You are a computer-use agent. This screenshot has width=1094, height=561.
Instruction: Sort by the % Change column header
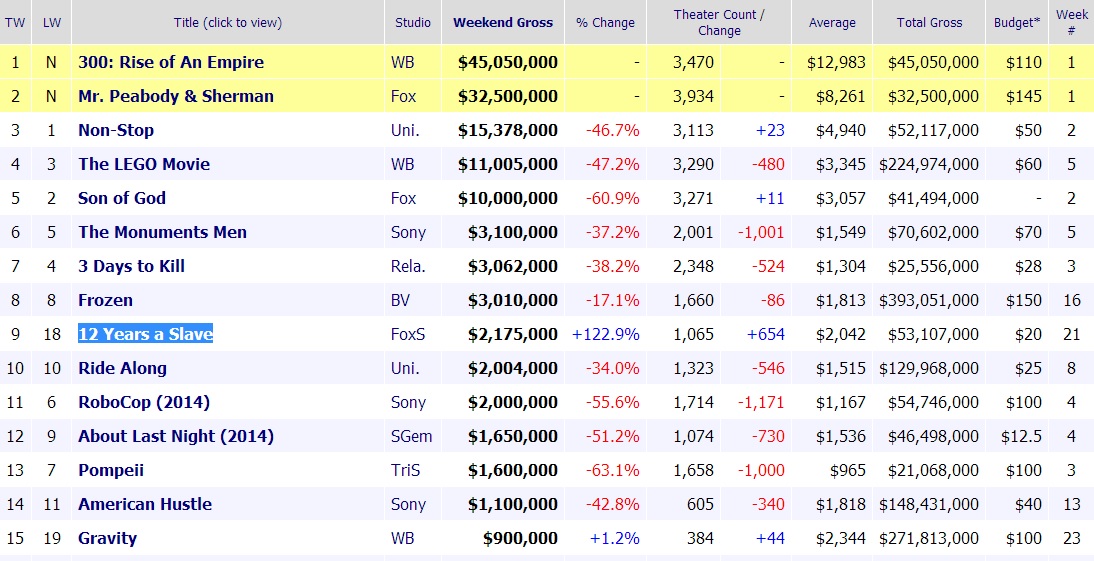point(605,22)
